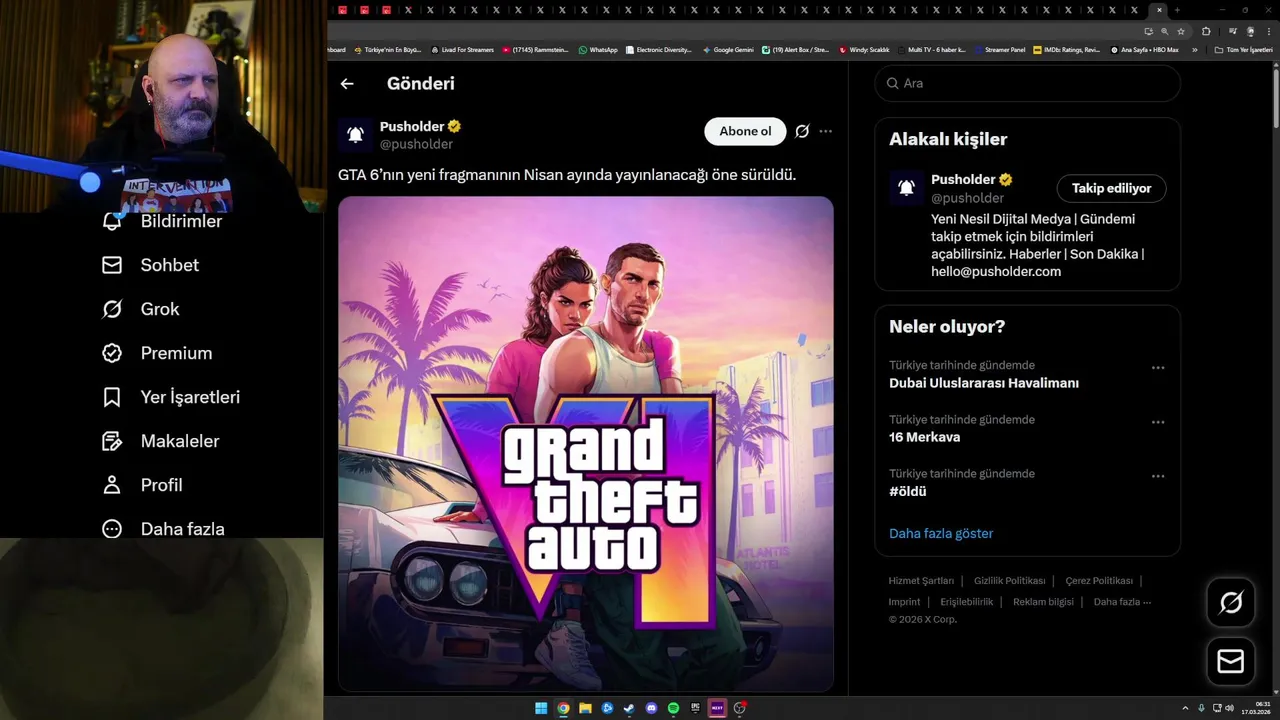Close the active browser tab
The height and width of the screenshot is (720, 1280).
(1159, 10)
